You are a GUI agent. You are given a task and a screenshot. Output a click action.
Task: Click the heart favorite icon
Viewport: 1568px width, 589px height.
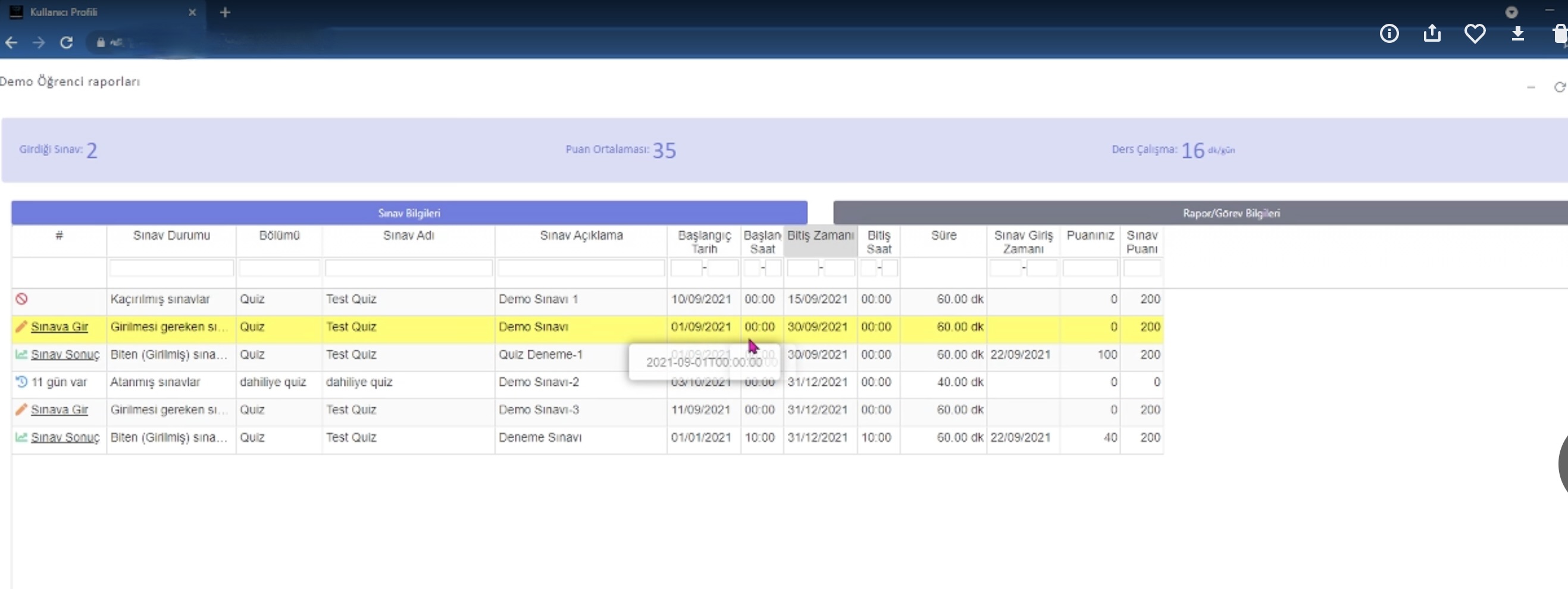tap(1475, 33)
